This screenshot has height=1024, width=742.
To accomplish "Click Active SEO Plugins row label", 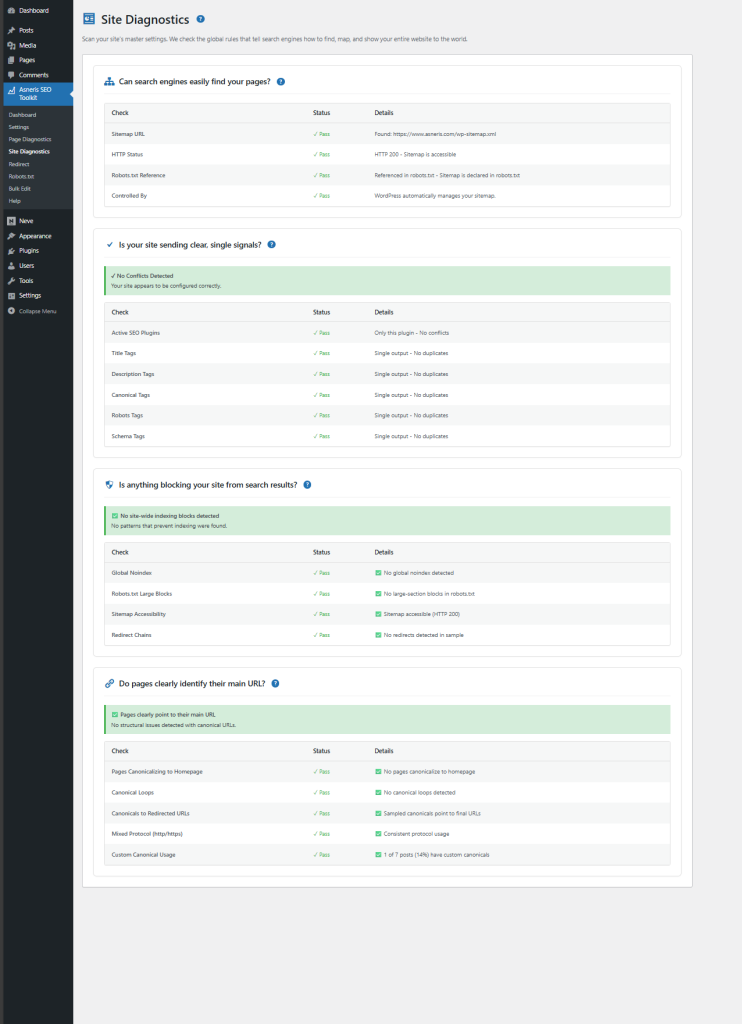I will click(136, 333).
